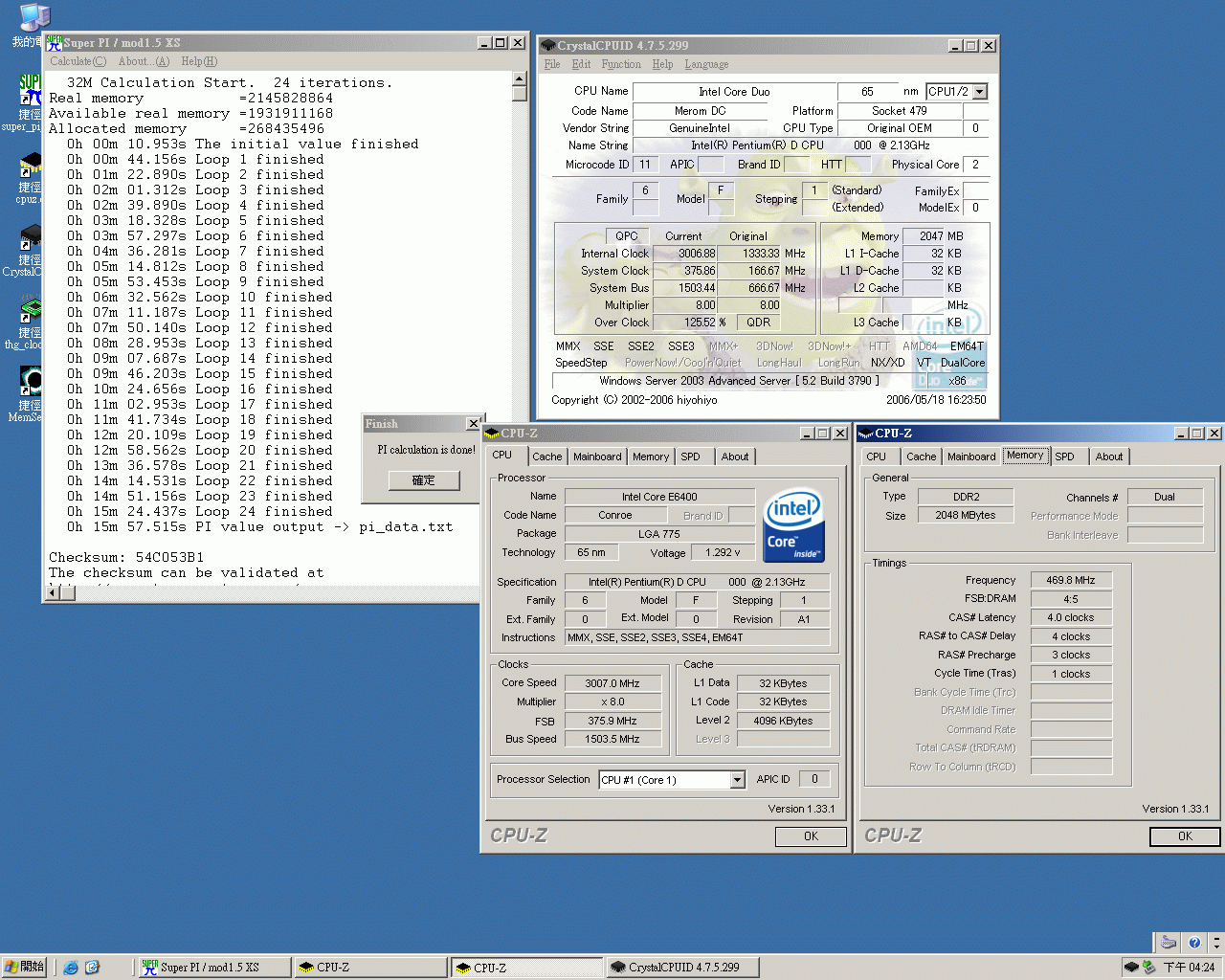Open the Start menu button
Screen dimensions: 1225x980
click(x=25, y=968)
